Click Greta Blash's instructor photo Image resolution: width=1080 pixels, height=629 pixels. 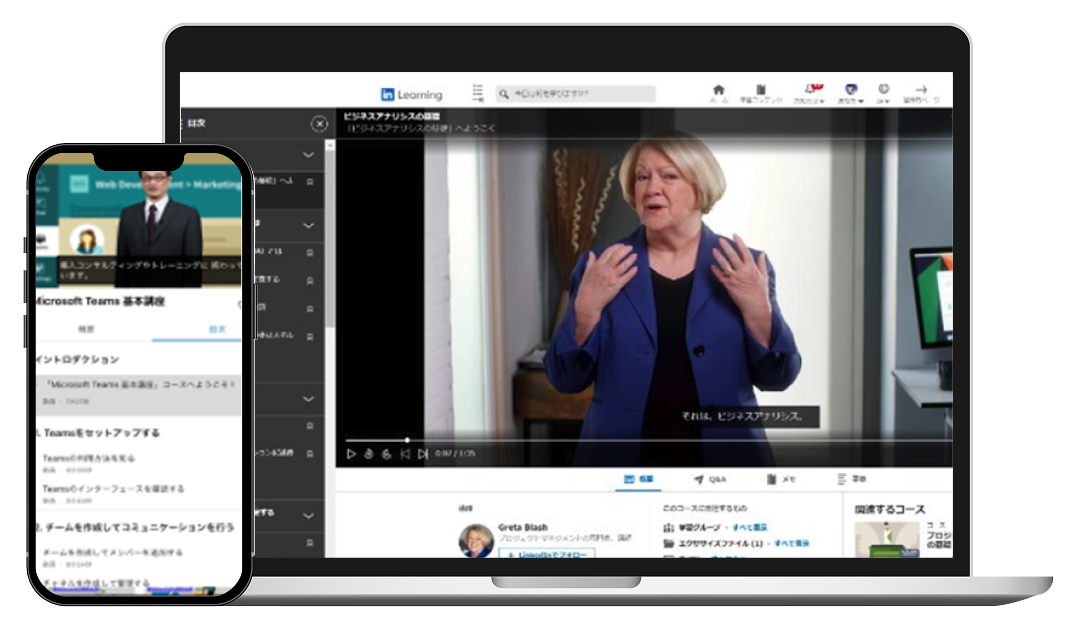476,541
